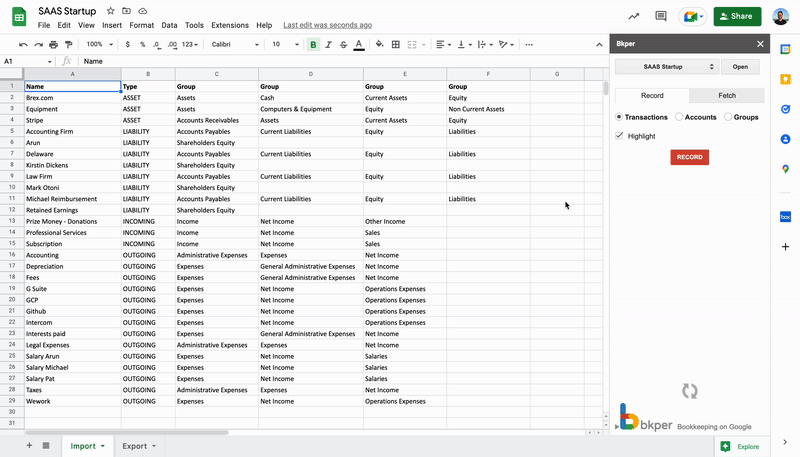This screenshot has height=457, width=800.
Task: Open the Insert menu
Action: coord(112,25)
